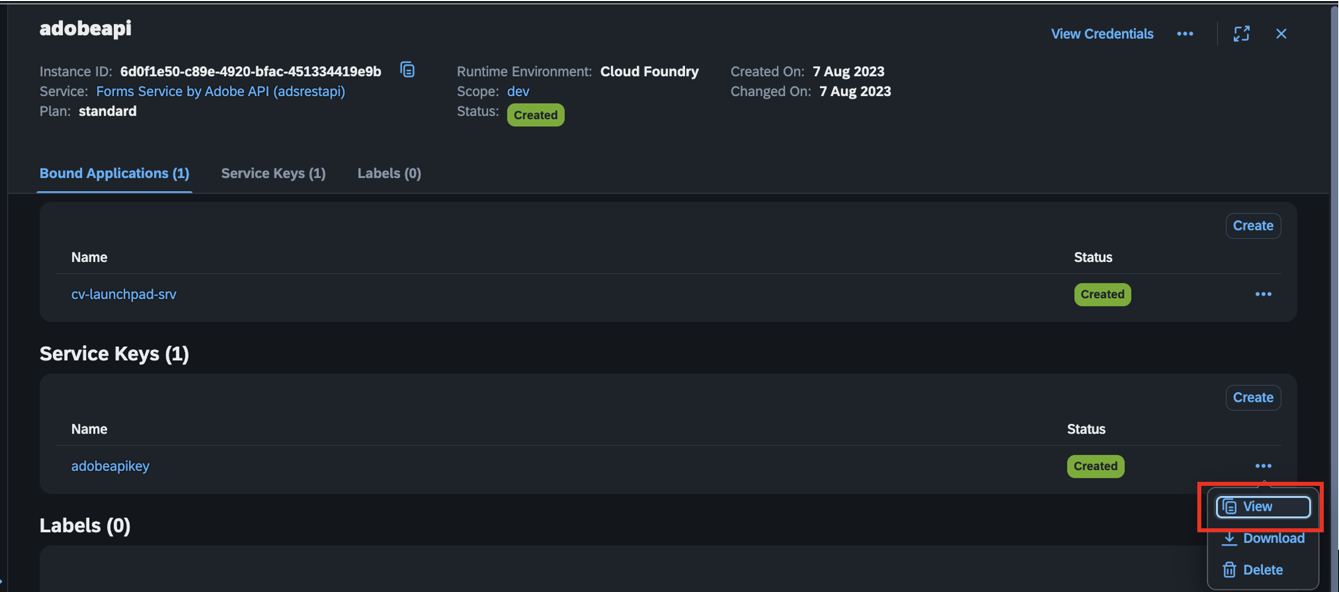The width and height of the screenshot is (1339, 592).
Task: Create a new service key
Action: [1253, 398]
